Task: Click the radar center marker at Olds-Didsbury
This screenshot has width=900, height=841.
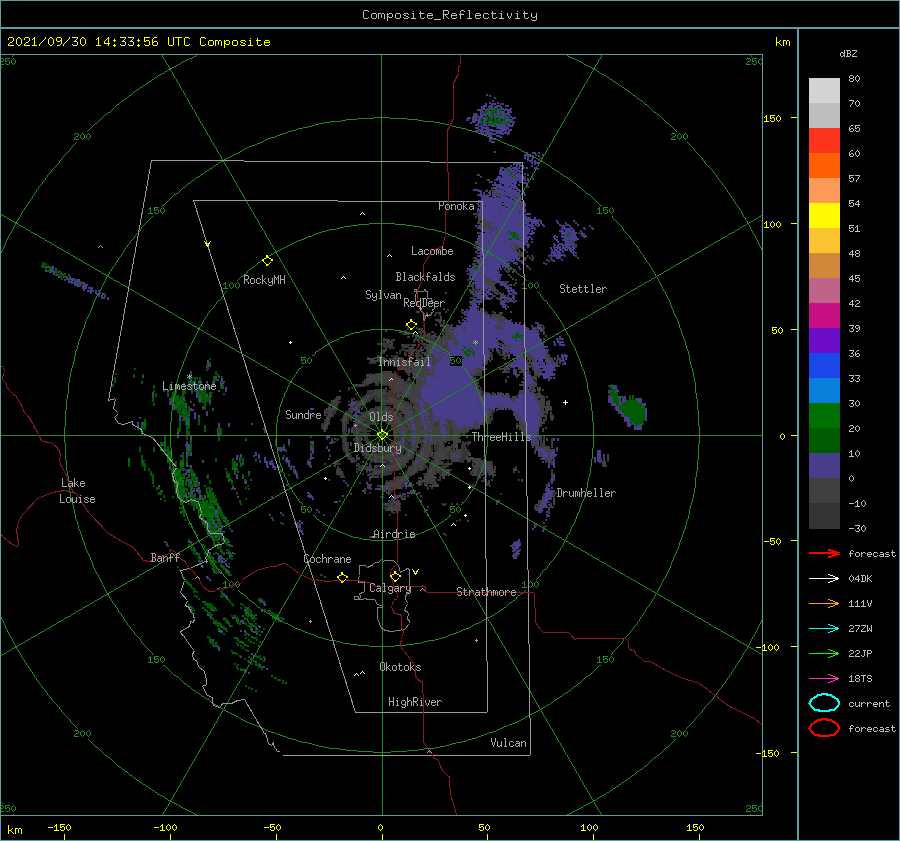Action: [x=382, y=435]
